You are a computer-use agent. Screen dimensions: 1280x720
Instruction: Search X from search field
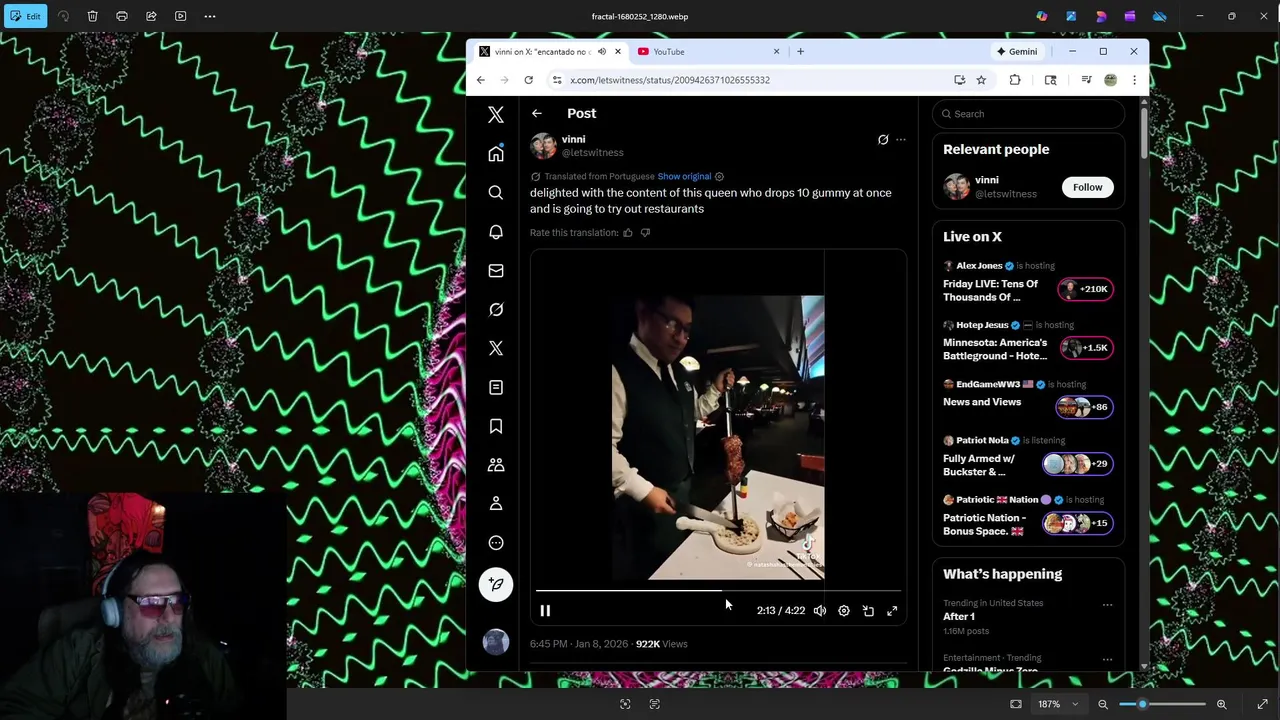coord(1028,114)
